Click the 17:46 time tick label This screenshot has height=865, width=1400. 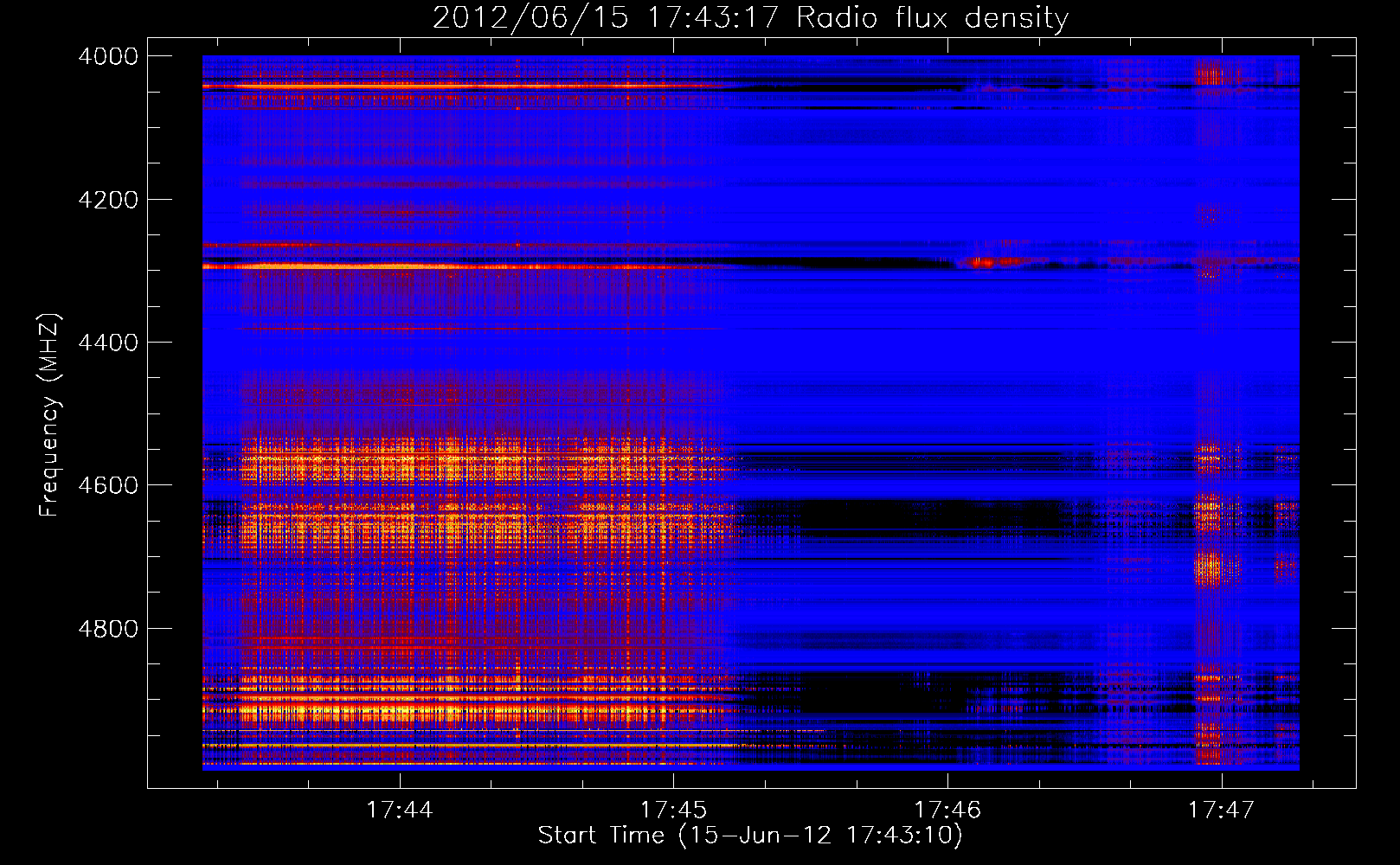[947, 810]
